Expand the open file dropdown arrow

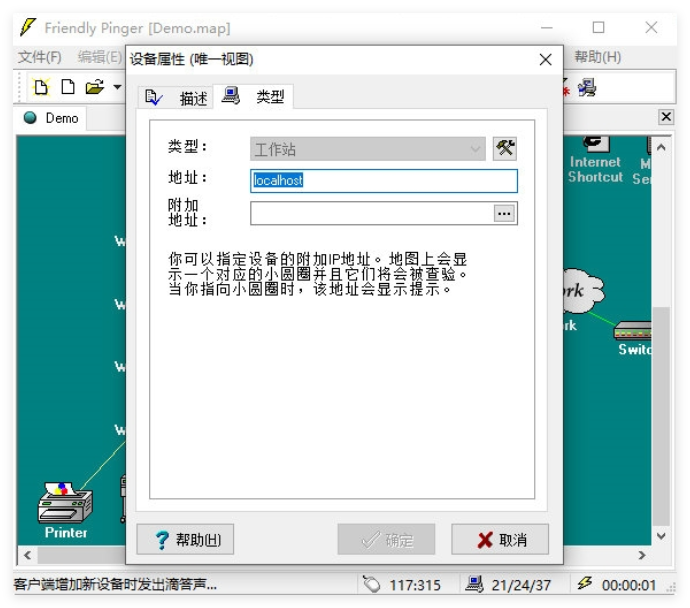pos(117,87)
